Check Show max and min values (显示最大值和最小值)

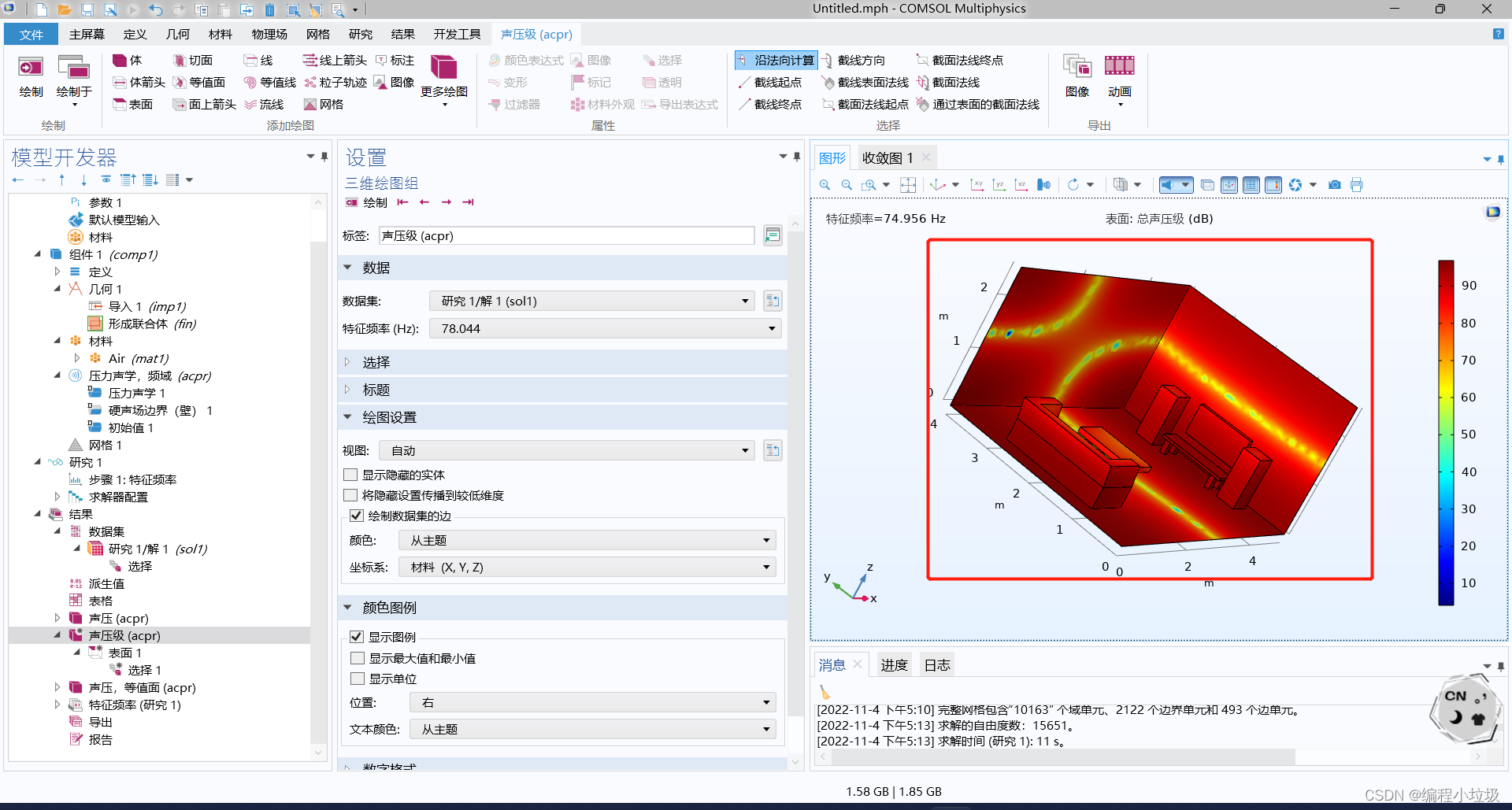coord(358,658)
